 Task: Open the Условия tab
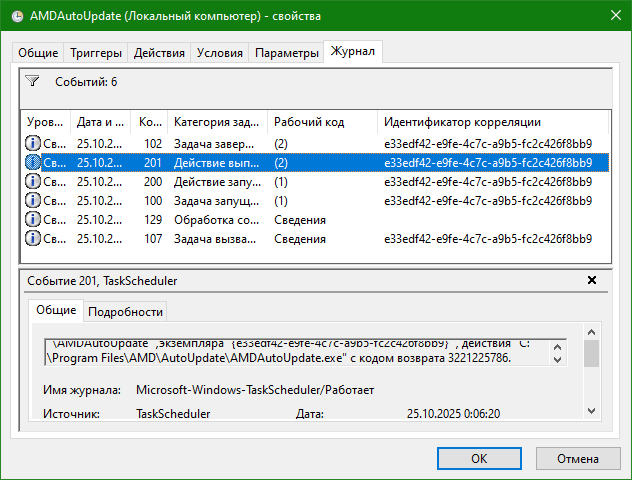click(220, 53)
